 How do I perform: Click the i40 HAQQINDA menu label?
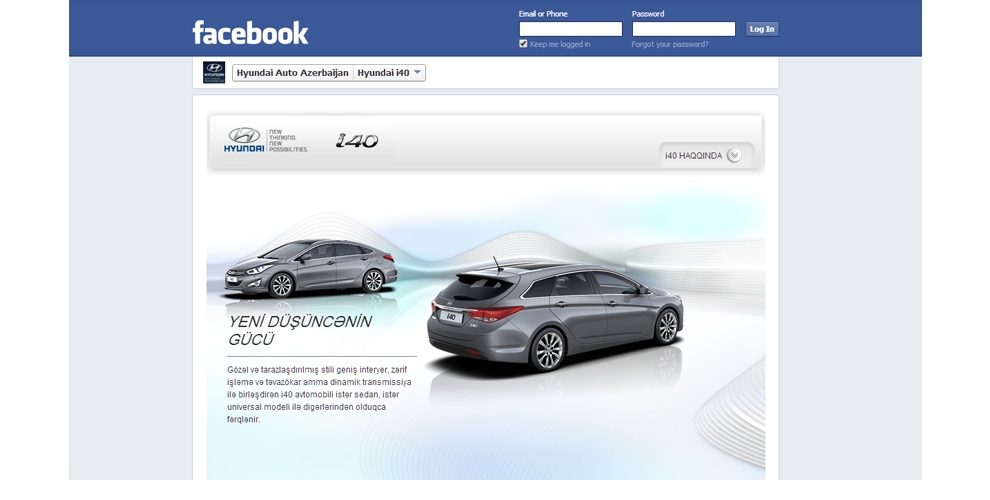coord(693,156)
